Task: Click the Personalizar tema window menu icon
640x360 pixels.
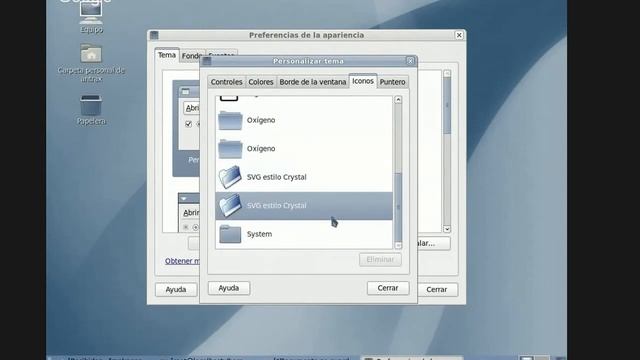Action: click(x=207, y=61)
